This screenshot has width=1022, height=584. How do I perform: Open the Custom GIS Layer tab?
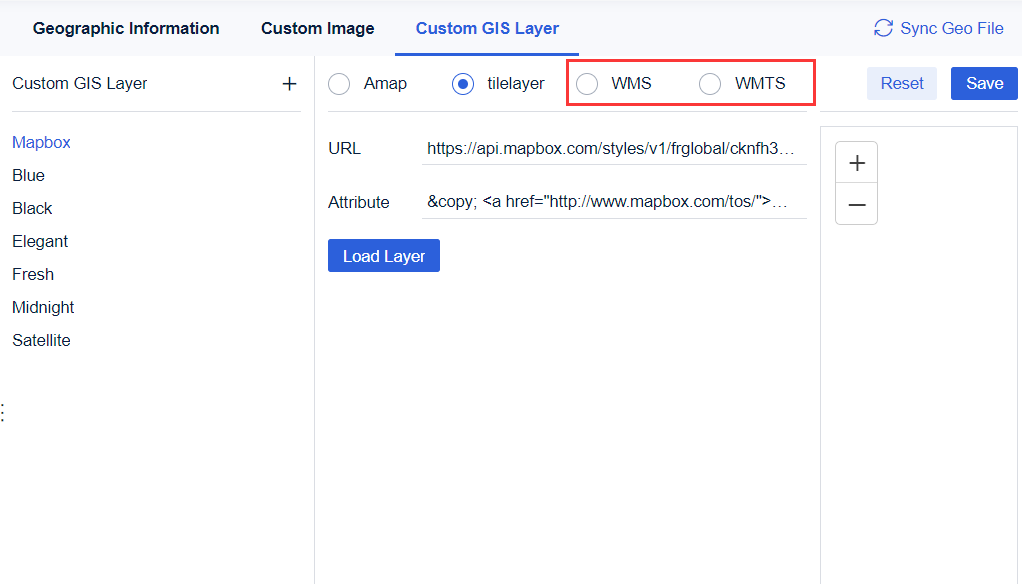tap(487, 28)
